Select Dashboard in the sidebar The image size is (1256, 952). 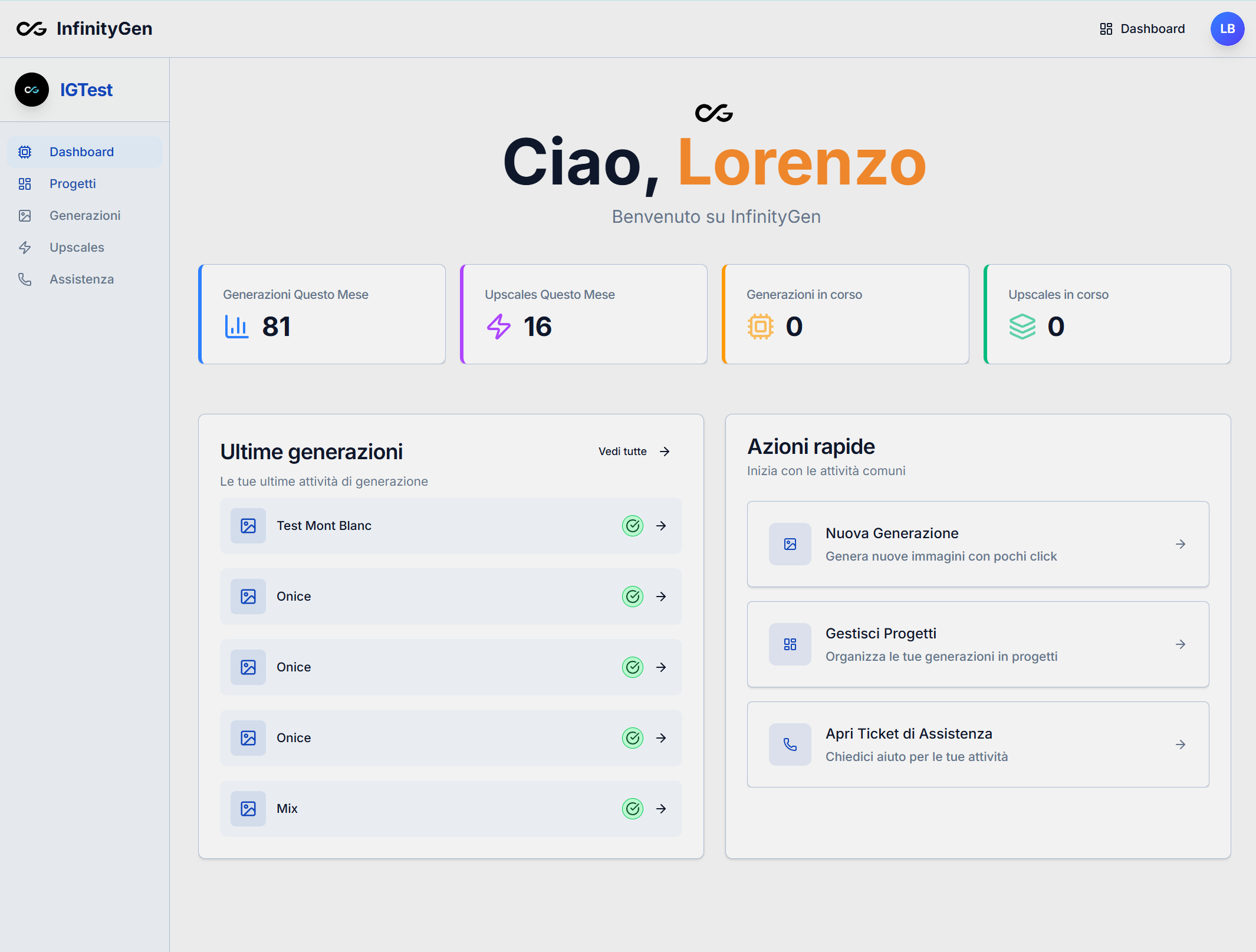coord(81,152)
